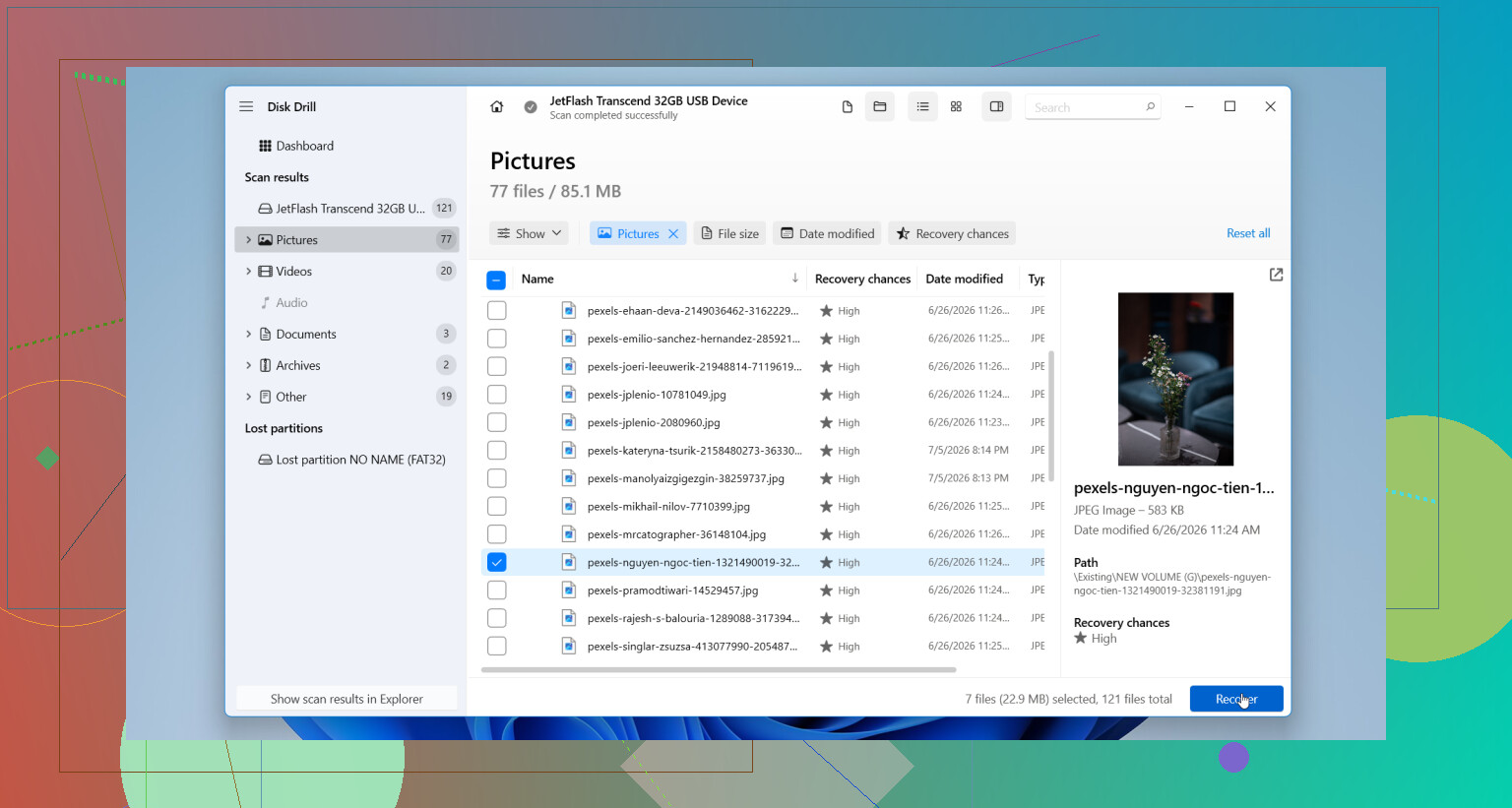
Task: Click the search magnifier icon
Action: (1150, 106)
